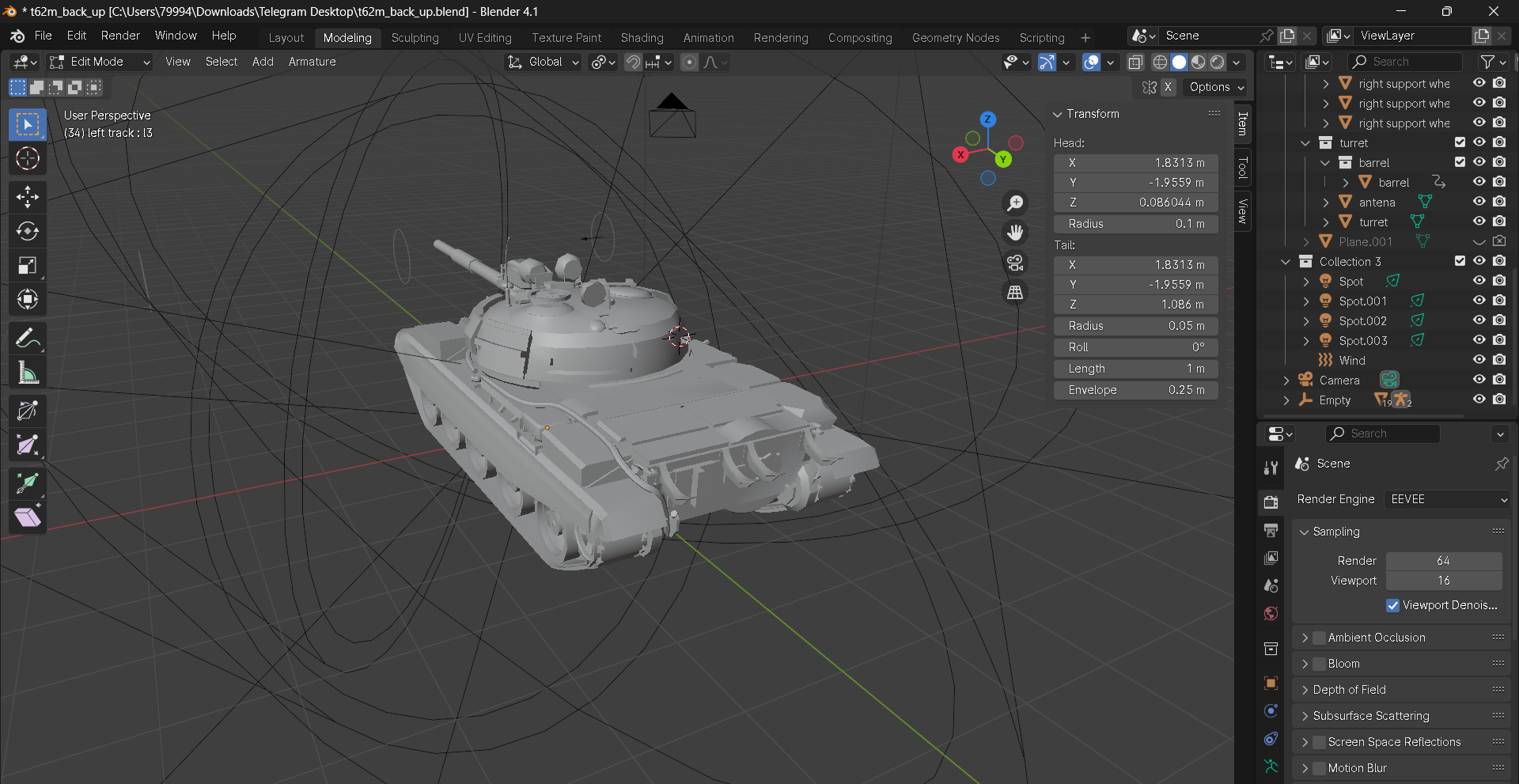Open the Render Engine EEVEE dropdown
Screen dimensions: 1519x784
[1448, 499]
